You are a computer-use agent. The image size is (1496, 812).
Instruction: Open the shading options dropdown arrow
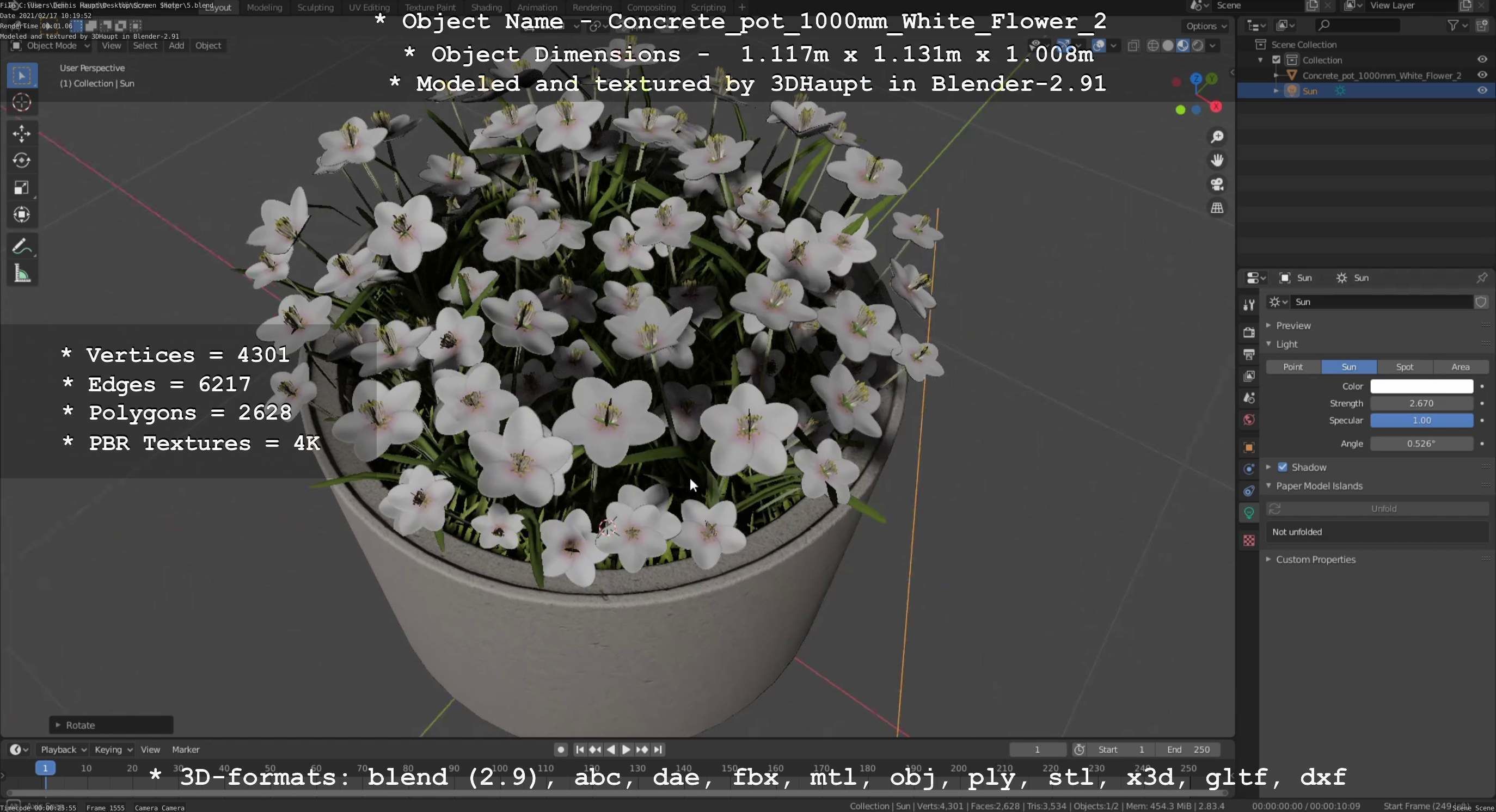click(1212, 45)
